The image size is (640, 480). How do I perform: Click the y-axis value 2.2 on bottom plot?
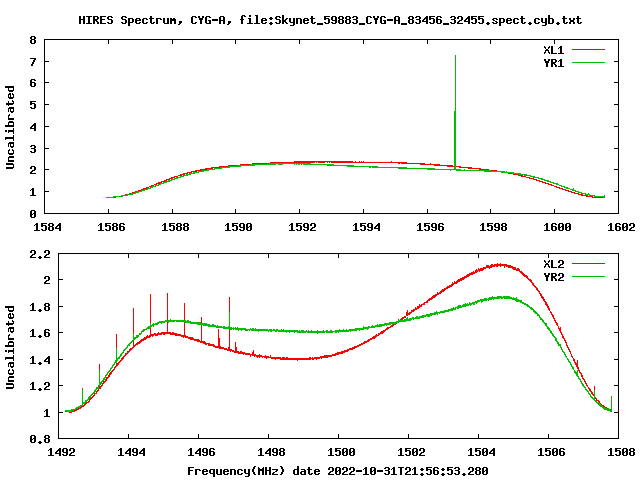[x=40, y=254]
